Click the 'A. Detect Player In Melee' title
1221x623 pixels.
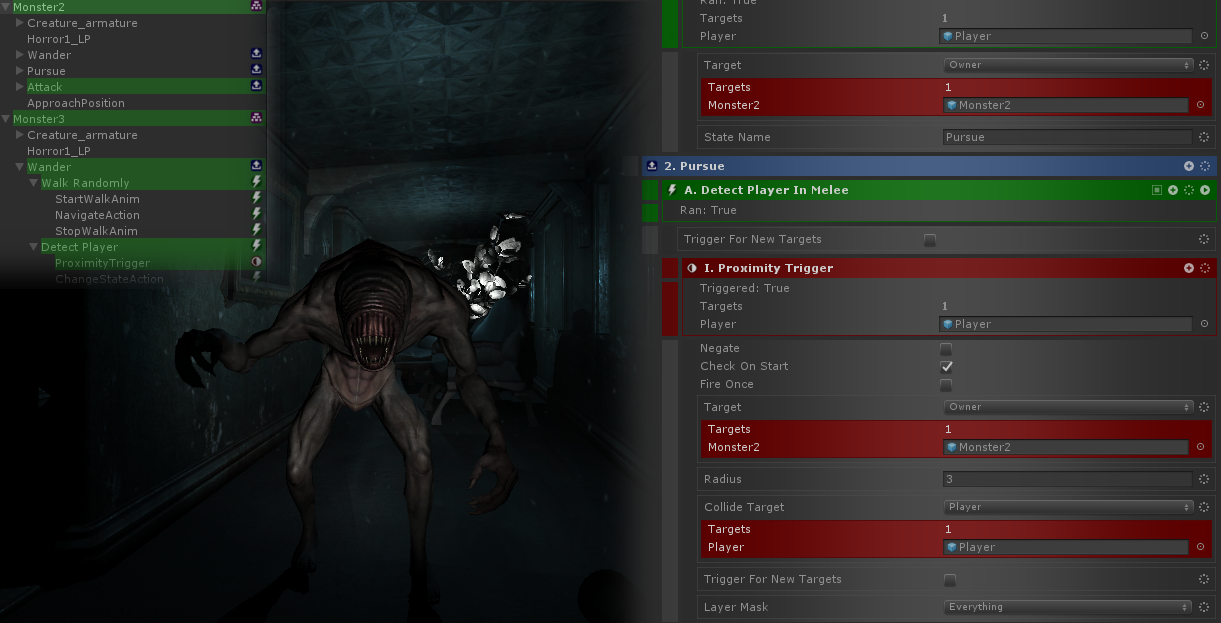point(766,190)
